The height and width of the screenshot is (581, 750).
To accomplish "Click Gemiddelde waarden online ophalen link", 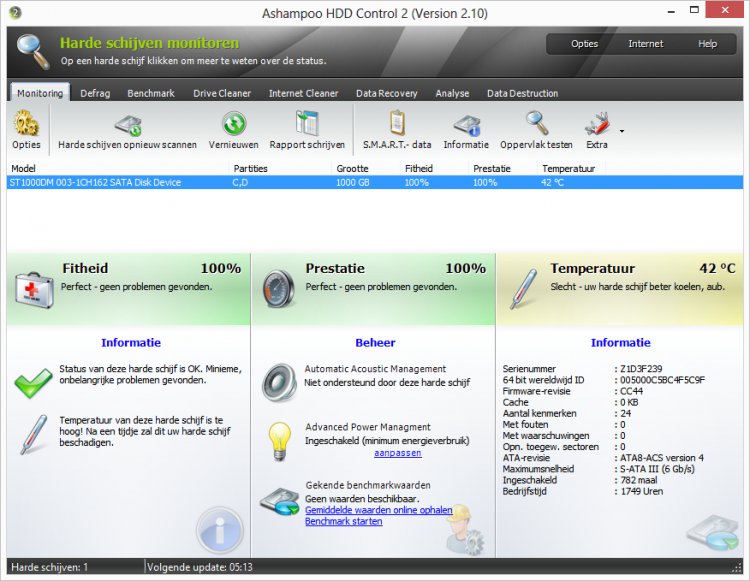I will pyautogui.click(x=378, y=510).
